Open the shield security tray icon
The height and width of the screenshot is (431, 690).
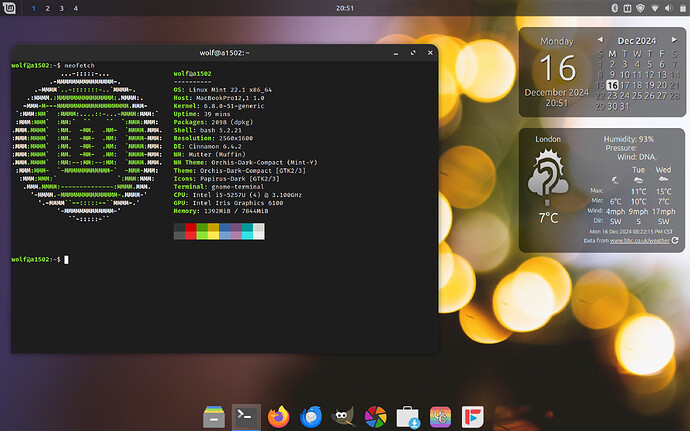641,8
